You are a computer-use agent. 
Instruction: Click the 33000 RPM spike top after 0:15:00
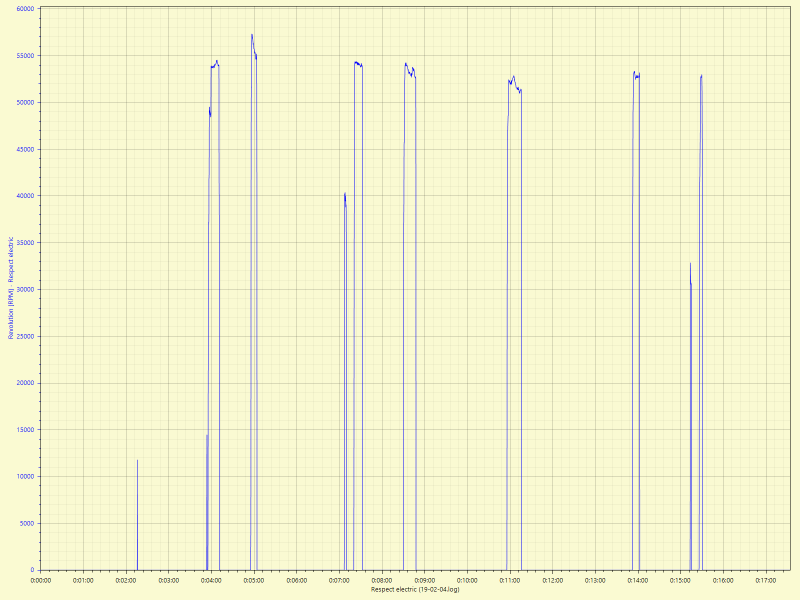[x=690, y=264]
